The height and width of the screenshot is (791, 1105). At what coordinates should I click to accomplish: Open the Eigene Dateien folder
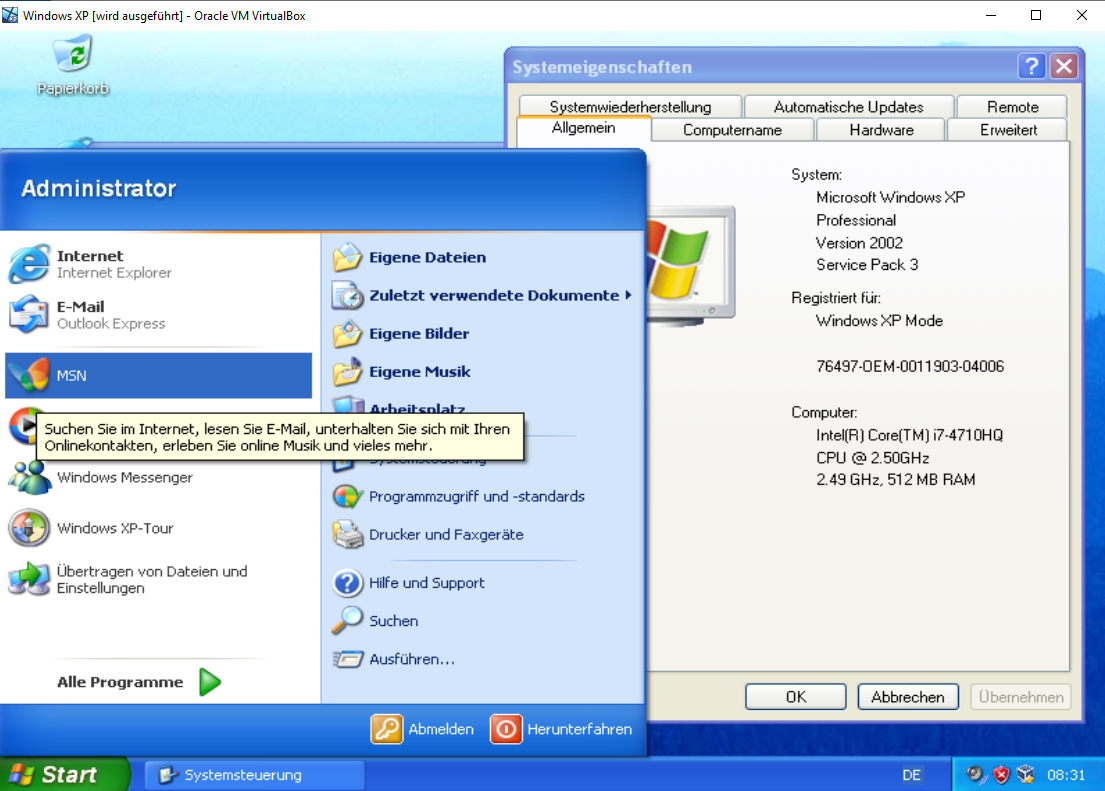pyautogui.click(x=483, y=257)
